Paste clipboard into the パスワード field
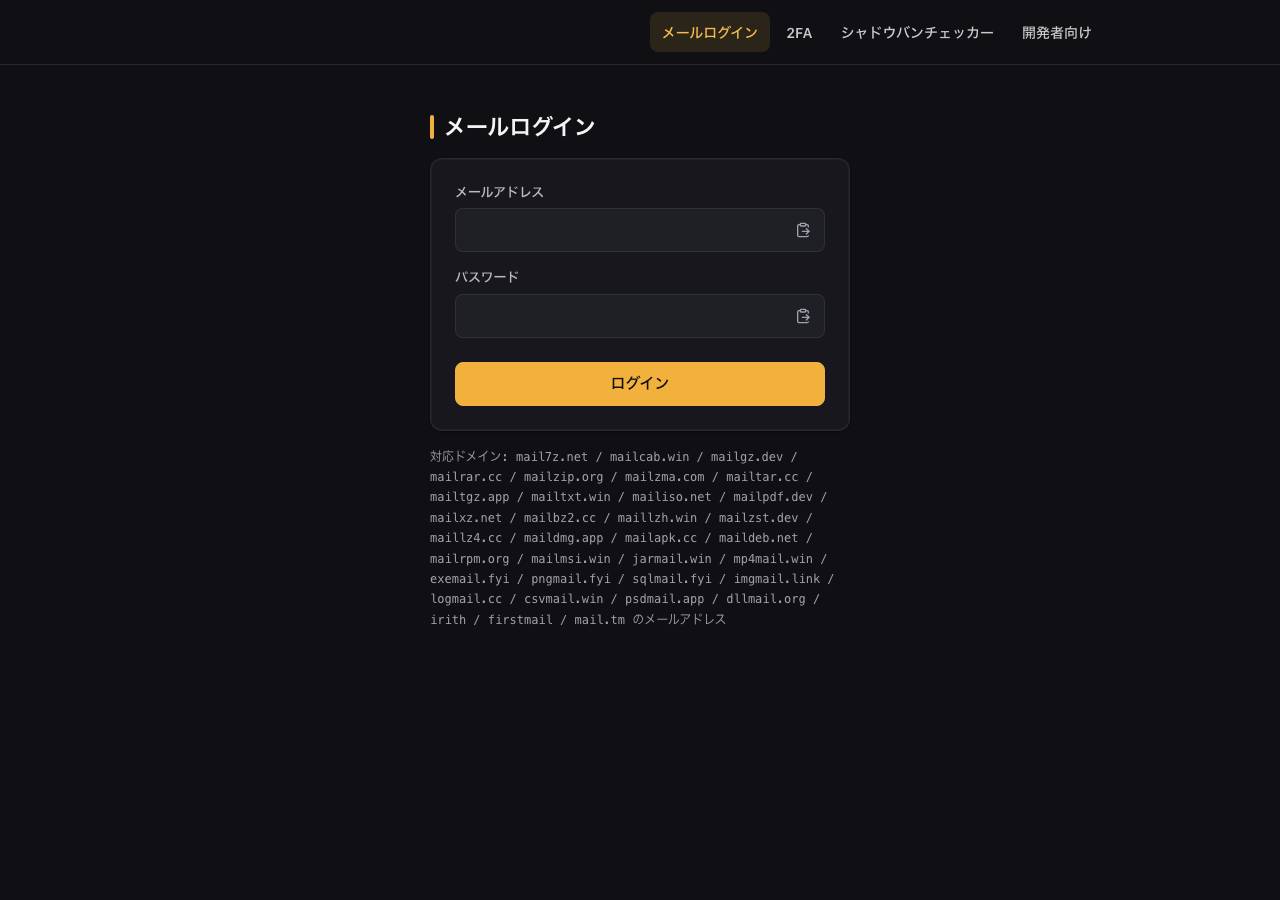 pyautogui.click(x=803, y=316)
